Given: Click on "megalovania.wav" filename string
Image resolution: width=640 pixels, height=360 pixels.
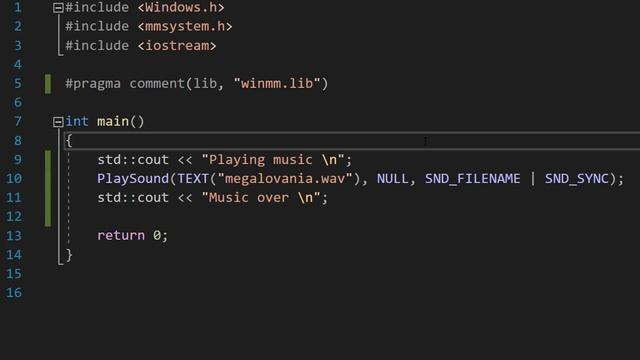Looking at the screenshot, I should [x=285, y=178].
